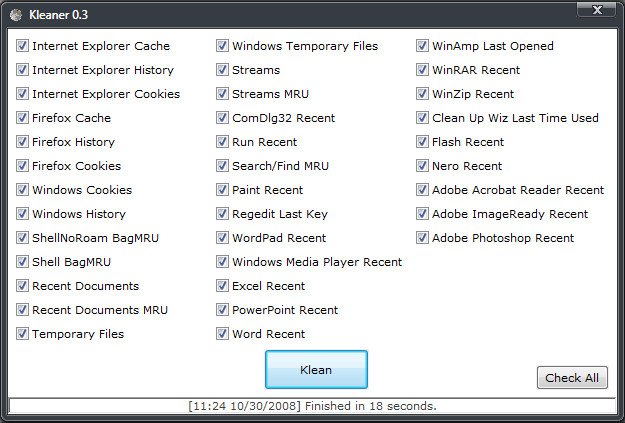This screenshot has height=423, width=625.
Task: Uncheck Excel Recent checkbox
Action: [x=222, y=285]
